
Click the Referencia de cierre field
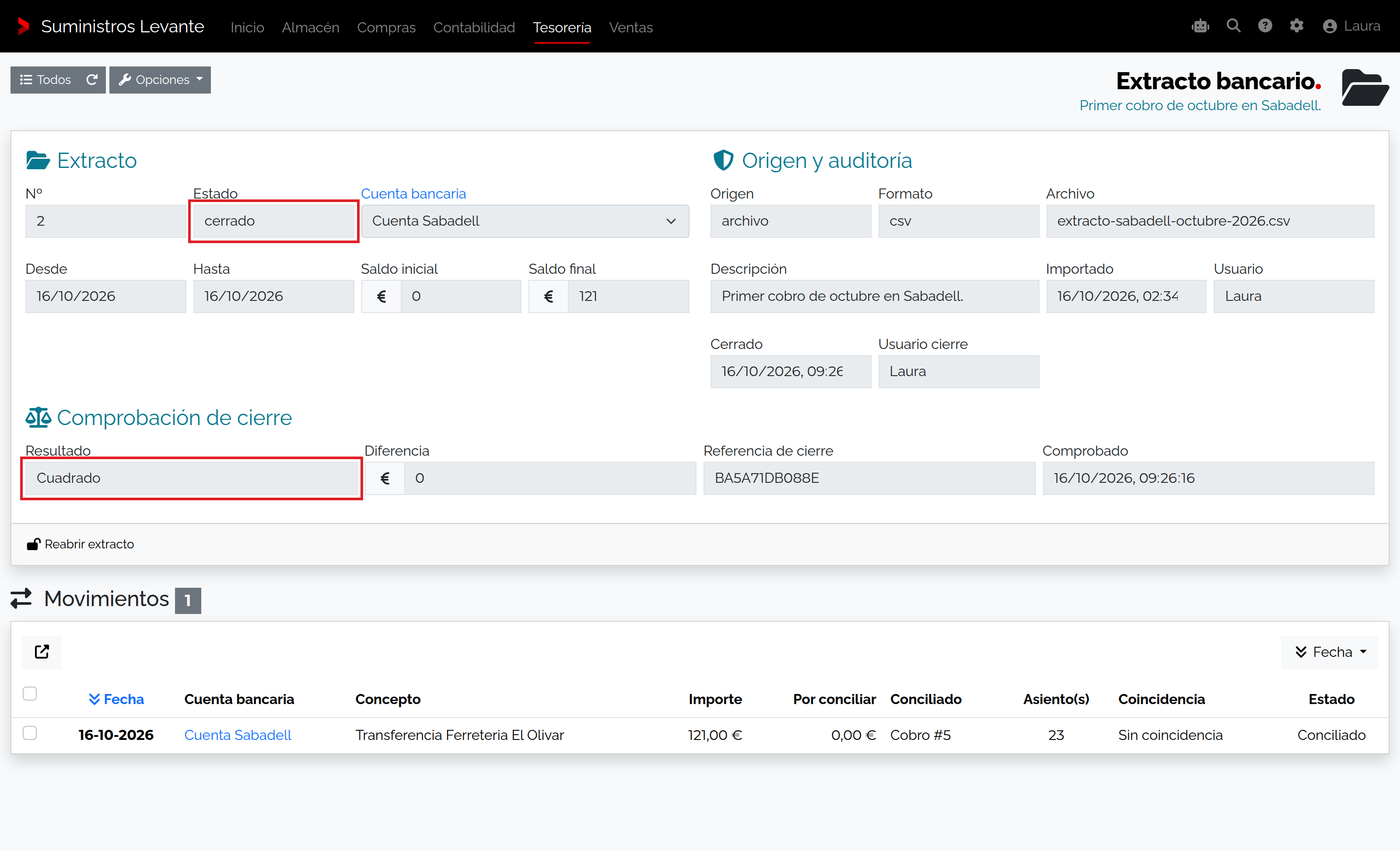click(869, 478)
